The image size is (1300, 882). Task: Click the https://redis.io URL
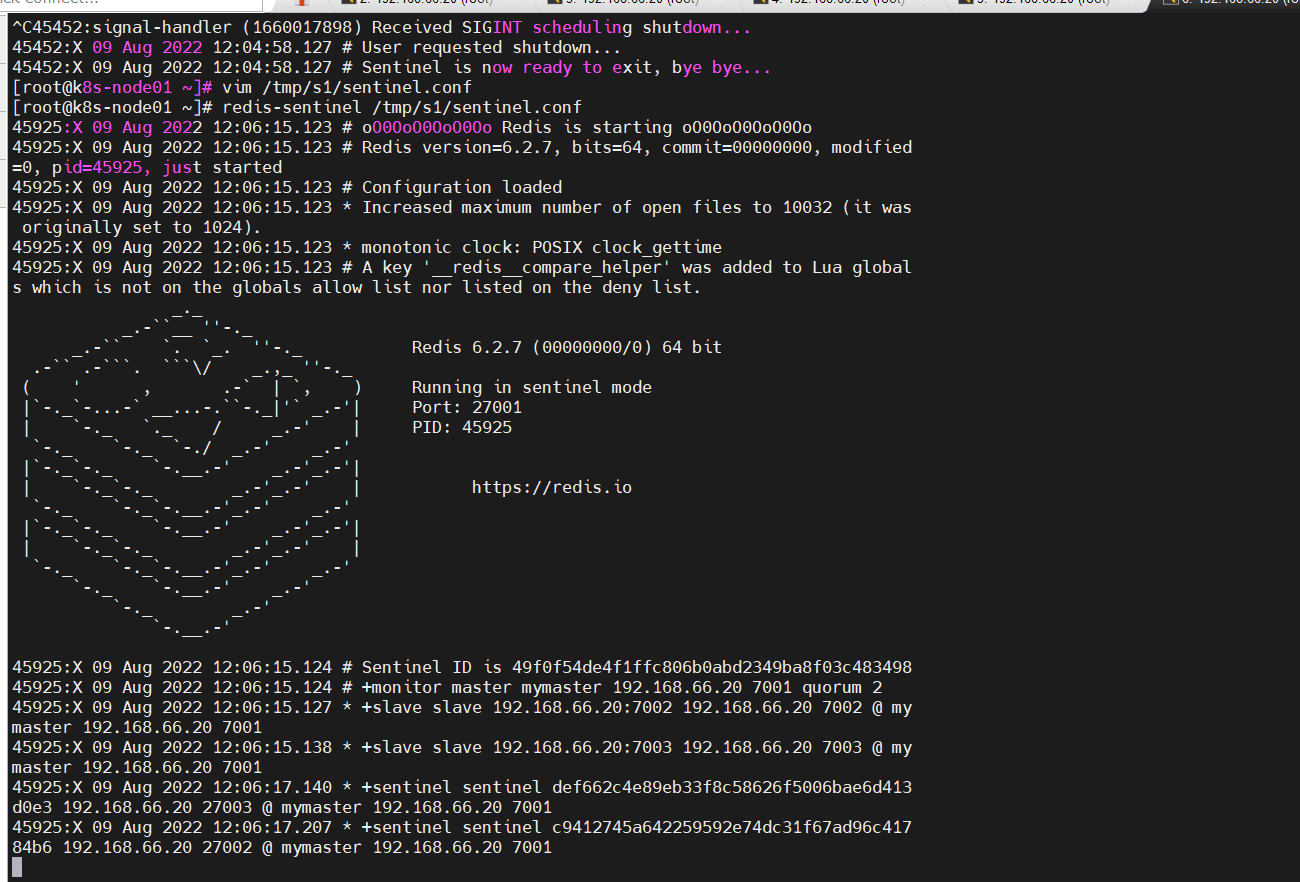click(x=551, y=487)
